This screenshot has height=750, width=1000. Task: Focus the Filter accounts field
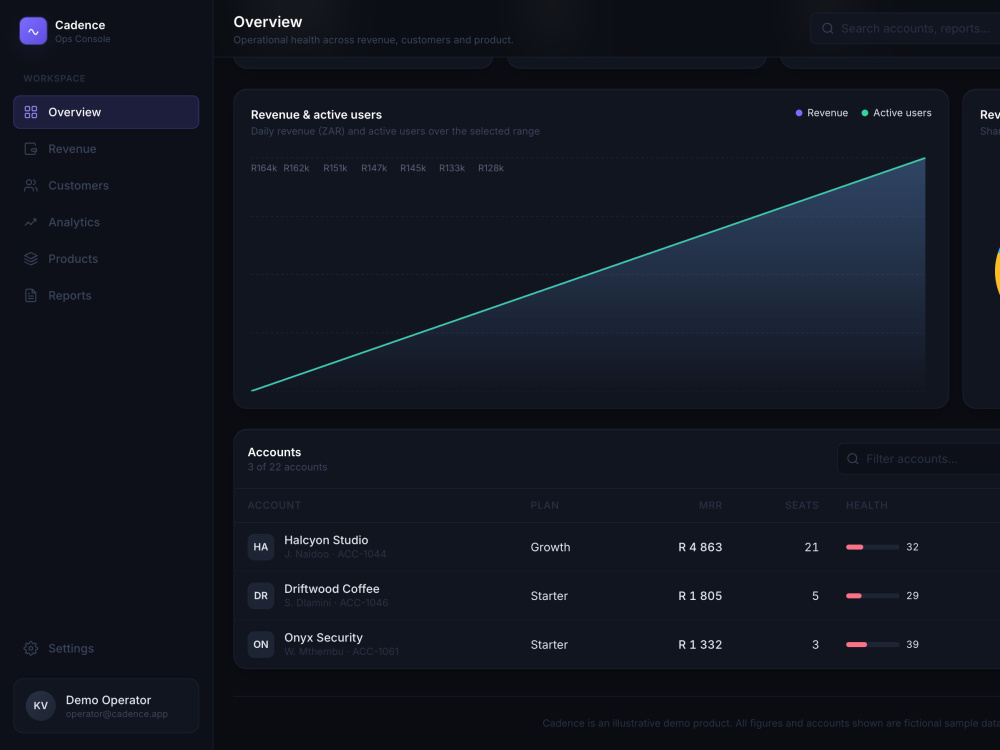(x=919, y=459)
